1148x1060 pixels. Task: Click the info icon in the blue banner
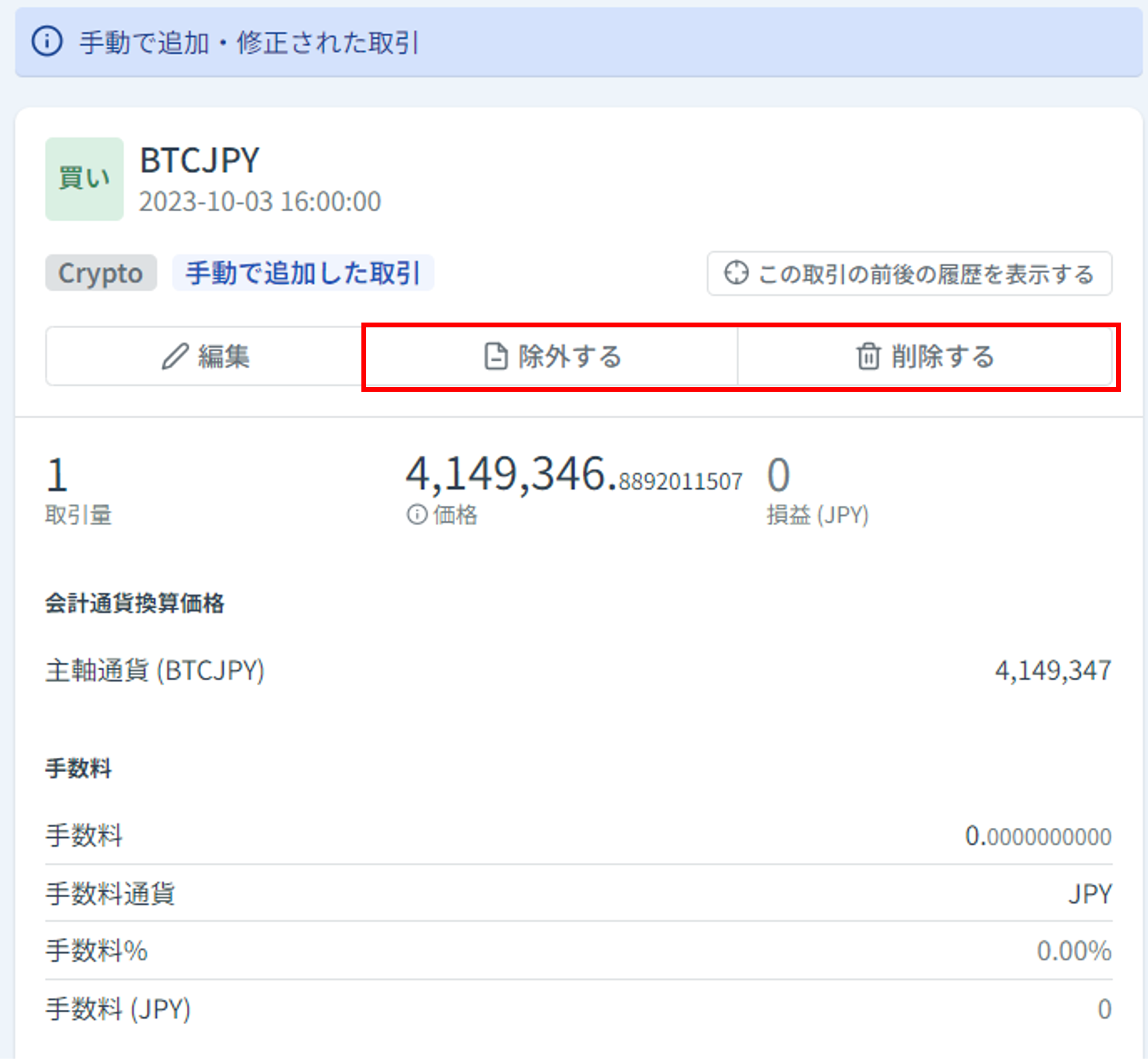47,41
